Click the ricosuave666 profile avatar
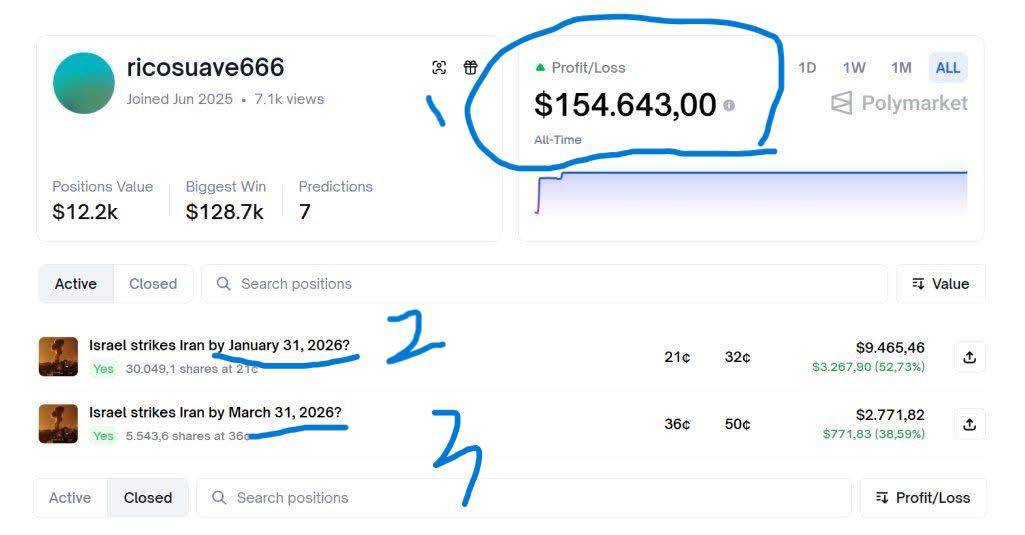The width and height of the screenshot is (1025, 535). tap(84, 83)
